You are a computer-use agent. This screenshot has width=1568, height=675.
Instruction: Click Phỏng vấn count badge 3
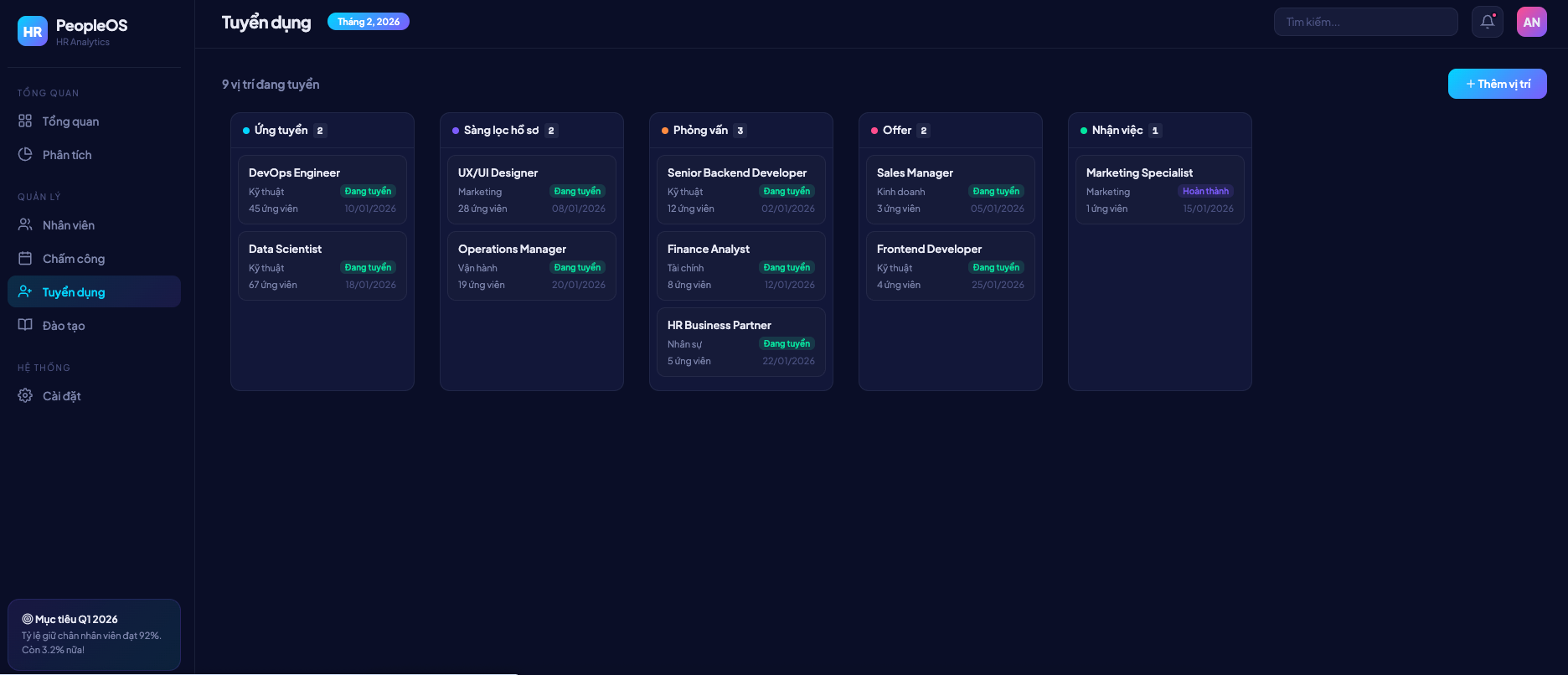click(740, 131)
